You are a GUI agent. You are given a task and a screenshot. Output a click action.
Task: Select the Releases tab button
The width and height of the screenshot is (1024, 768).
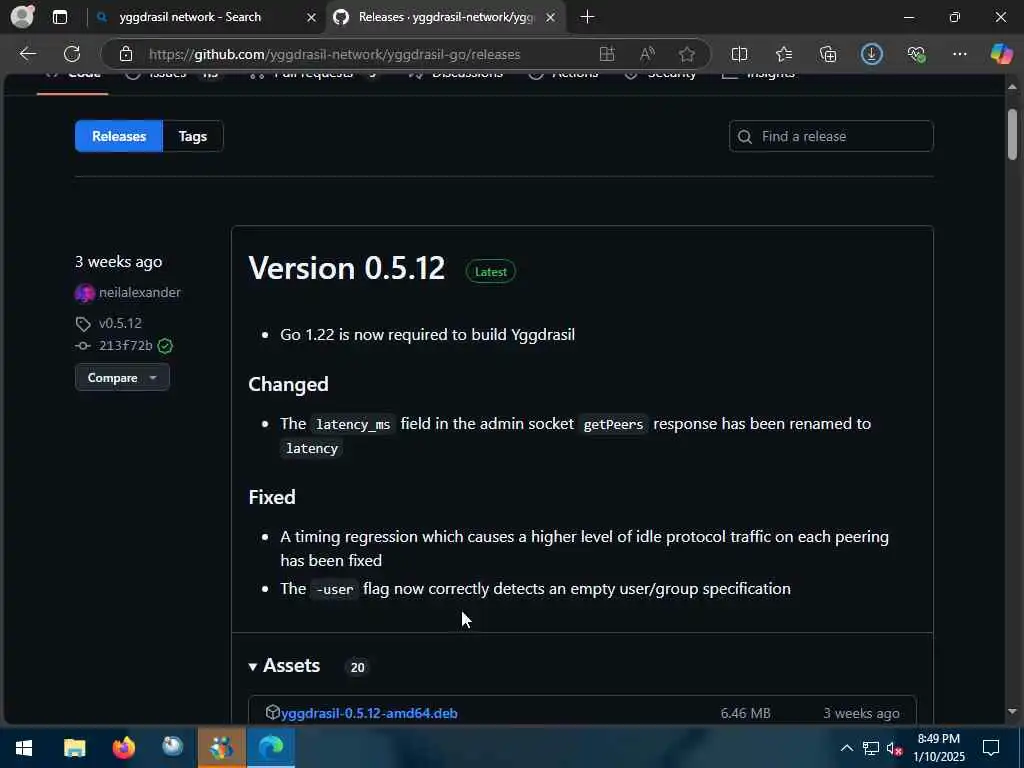click(x=119, y=136)
